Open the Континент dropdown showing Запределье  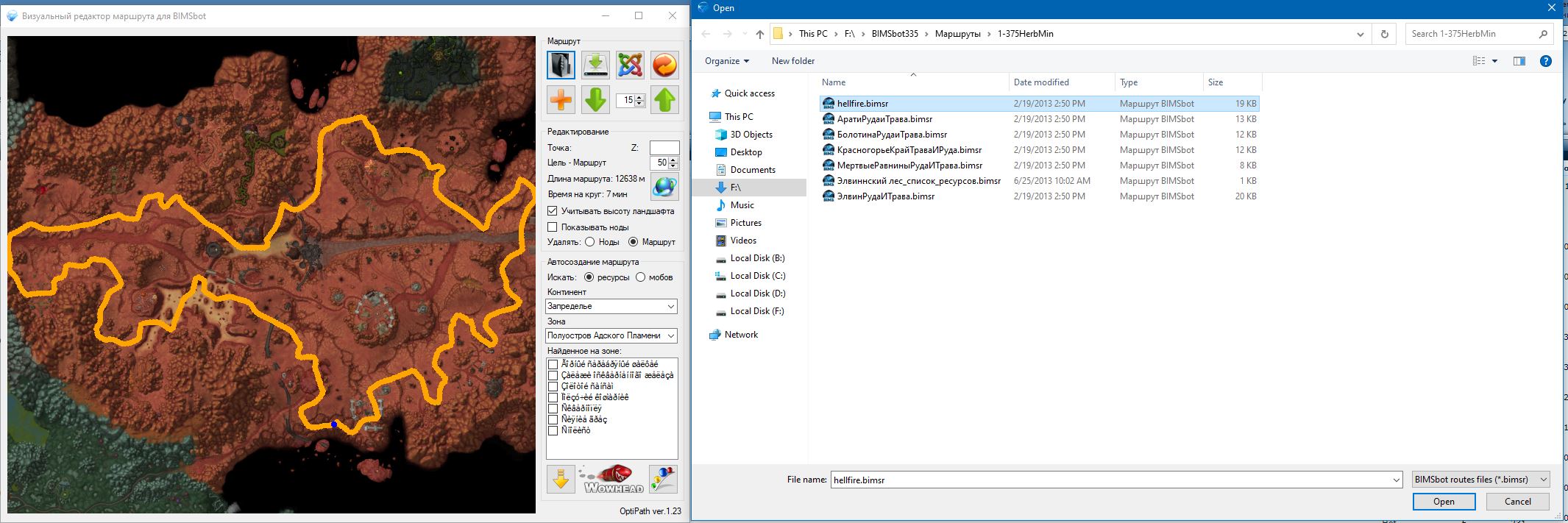(611, 306)
